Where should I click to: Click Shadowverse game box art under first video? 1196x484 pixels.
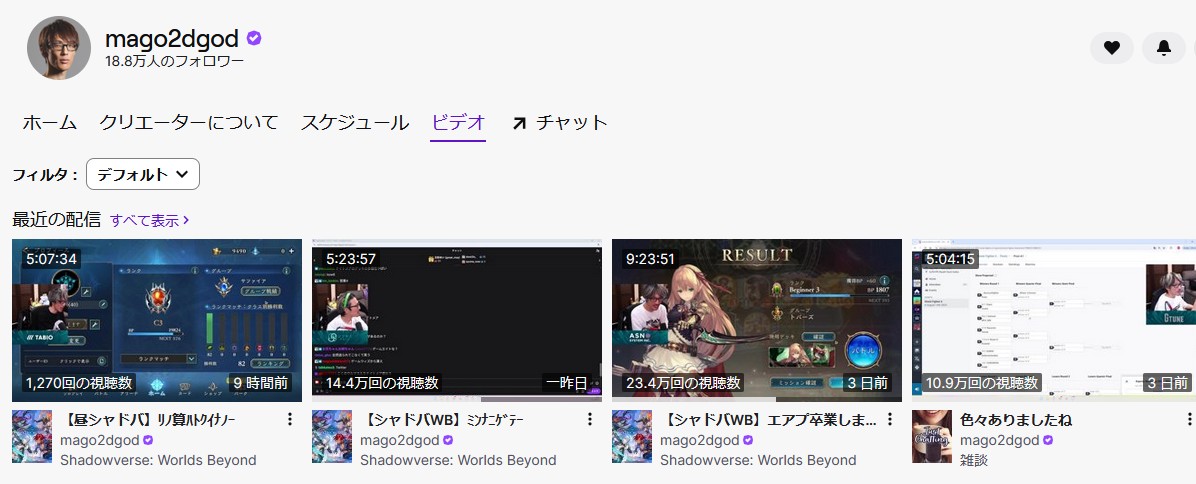click(31, 436)
